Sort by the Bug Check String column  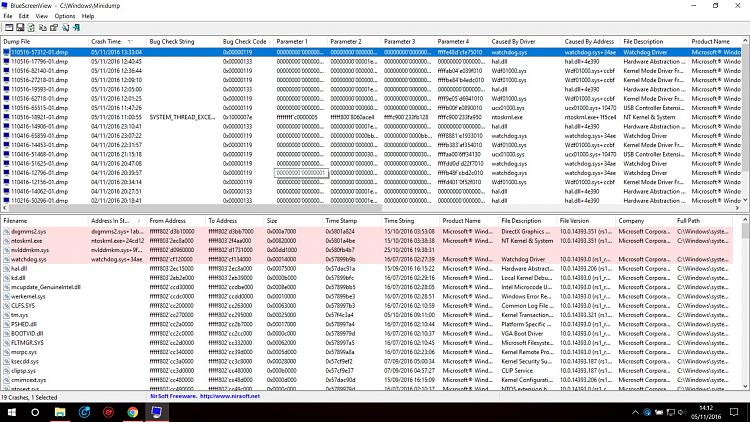[183, 42]
